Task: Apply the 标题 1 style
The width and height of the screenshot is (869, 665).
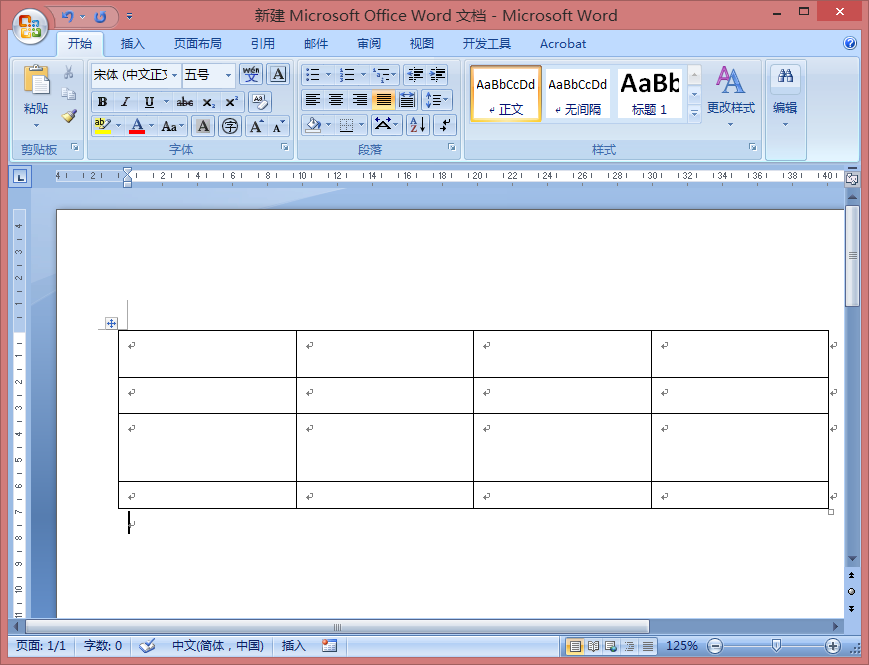Action: coord(650,94)
